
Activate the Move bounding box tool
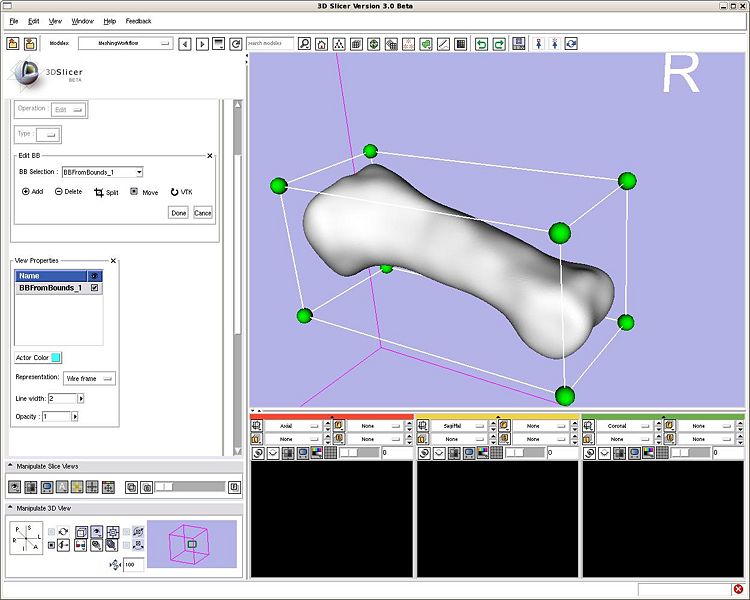[134, 191]
